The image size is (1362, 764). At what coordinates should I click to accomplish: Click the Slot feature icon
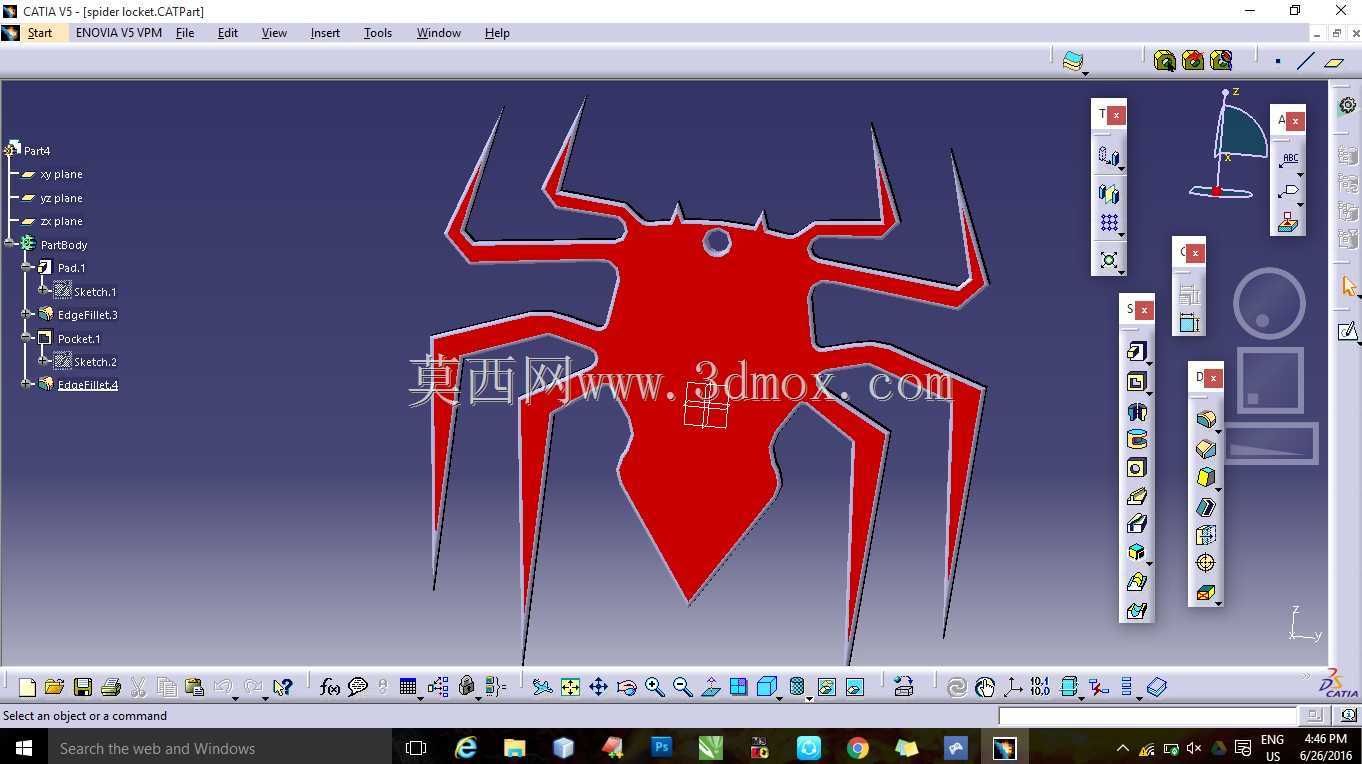pyautogui.click(x=1136, y=524)
